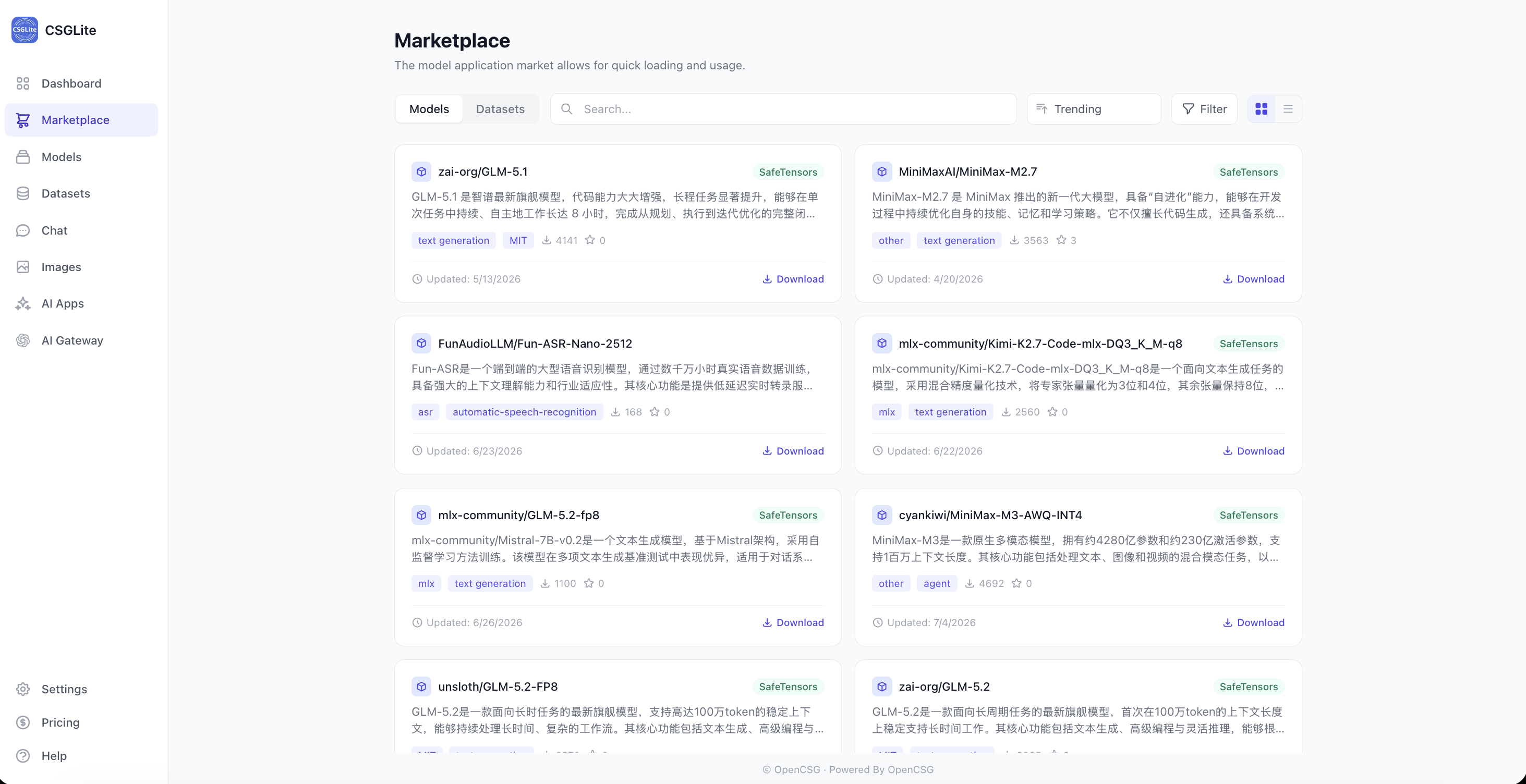Click the cube icon for unsloth/GLM-5.2-FP8
This screenshot has height=784, width=1526.
point(421,687)
